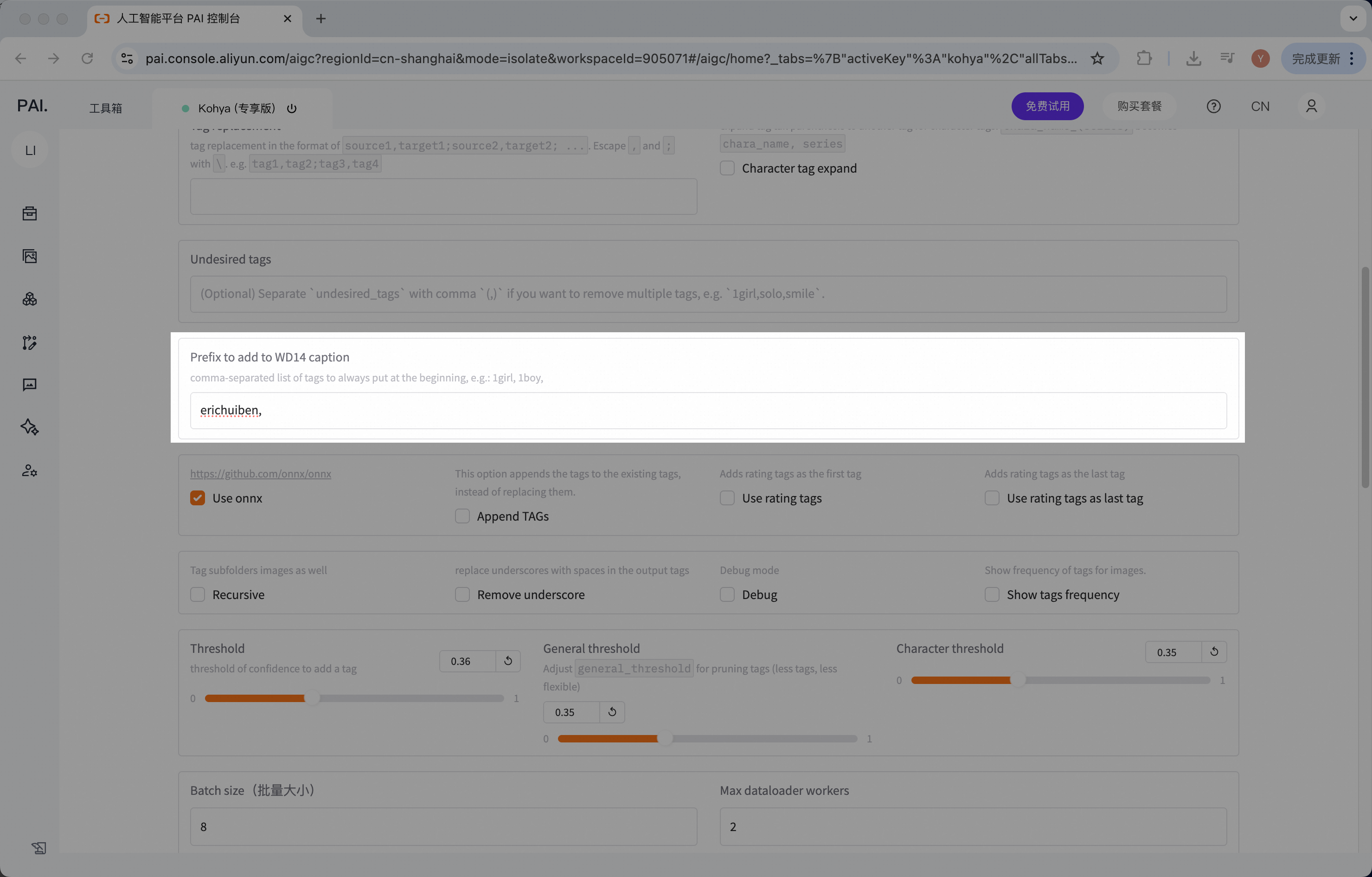Collapse the sidebar using the bottom-left icon
The height and width of the screenshot is (877, 1372).
[x=39, y=848]
